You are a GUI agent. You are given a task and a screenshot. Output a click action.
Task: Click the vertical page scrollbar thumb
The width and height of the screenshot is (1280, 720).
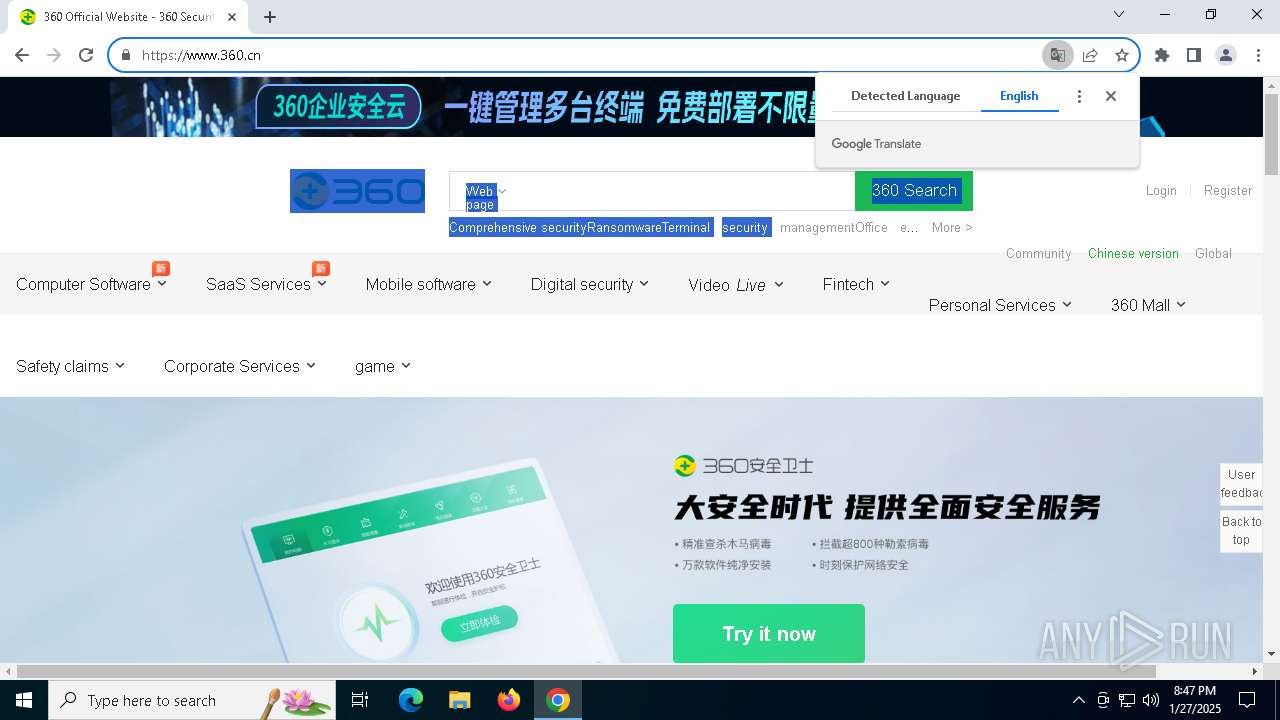pos(1271,133)
